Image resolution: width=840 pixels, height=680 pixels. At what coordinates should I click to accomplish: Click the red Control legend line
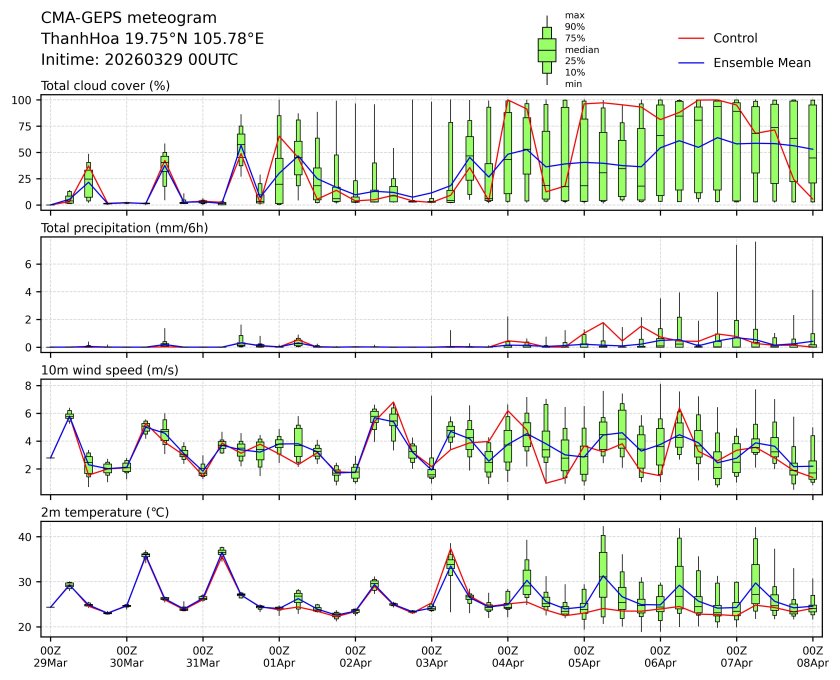(691, 38)
